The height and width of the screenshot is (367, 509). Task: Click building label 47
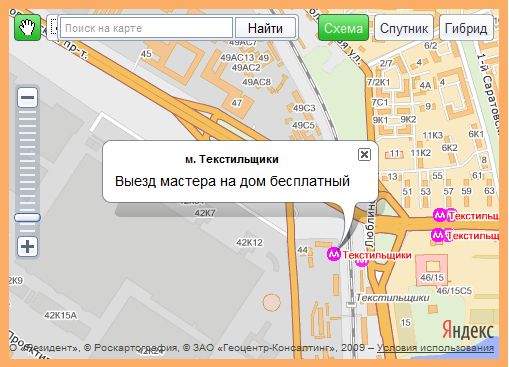pos(237,103)
